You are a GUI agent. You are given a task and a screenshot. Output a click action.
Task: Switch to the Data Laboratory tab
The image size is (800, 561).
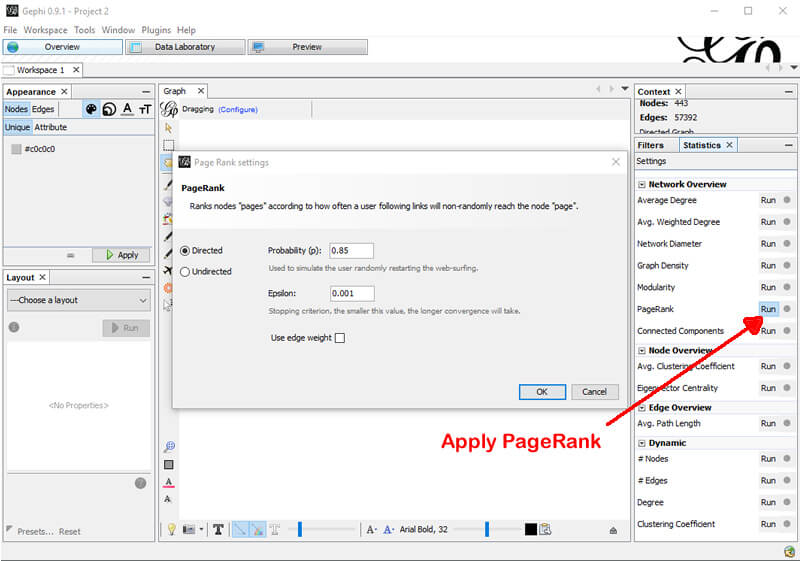click(x=185, y=47)
